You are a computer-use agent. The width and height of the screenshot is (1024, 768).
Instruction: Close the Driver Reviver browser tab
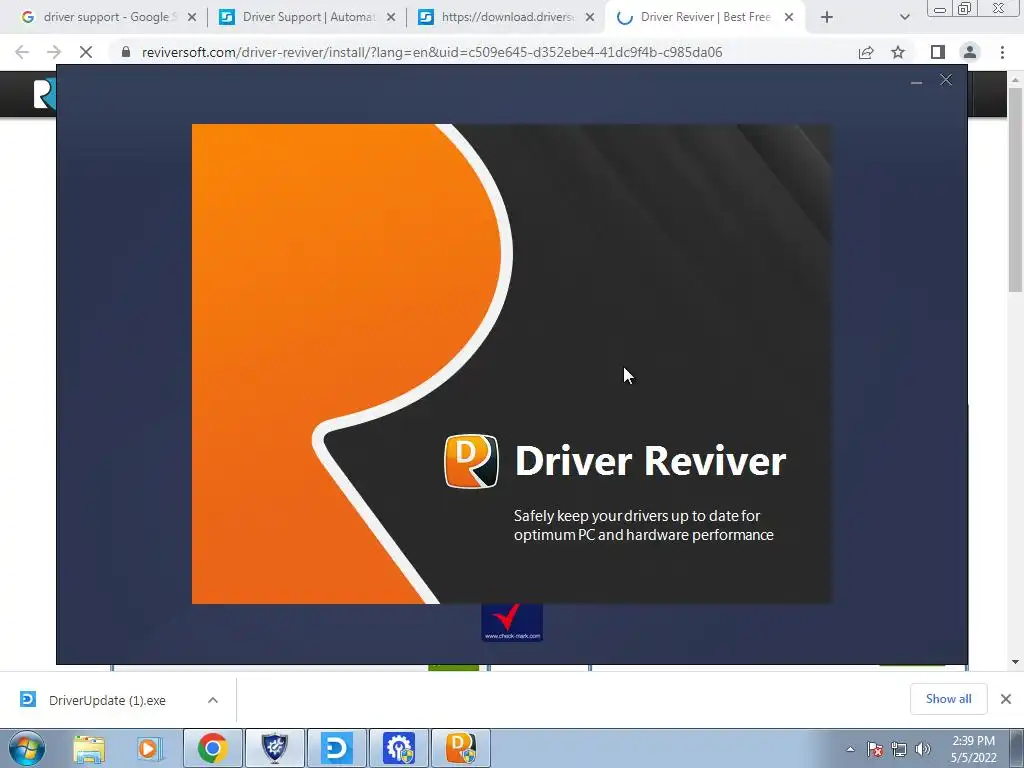(789, 18)
